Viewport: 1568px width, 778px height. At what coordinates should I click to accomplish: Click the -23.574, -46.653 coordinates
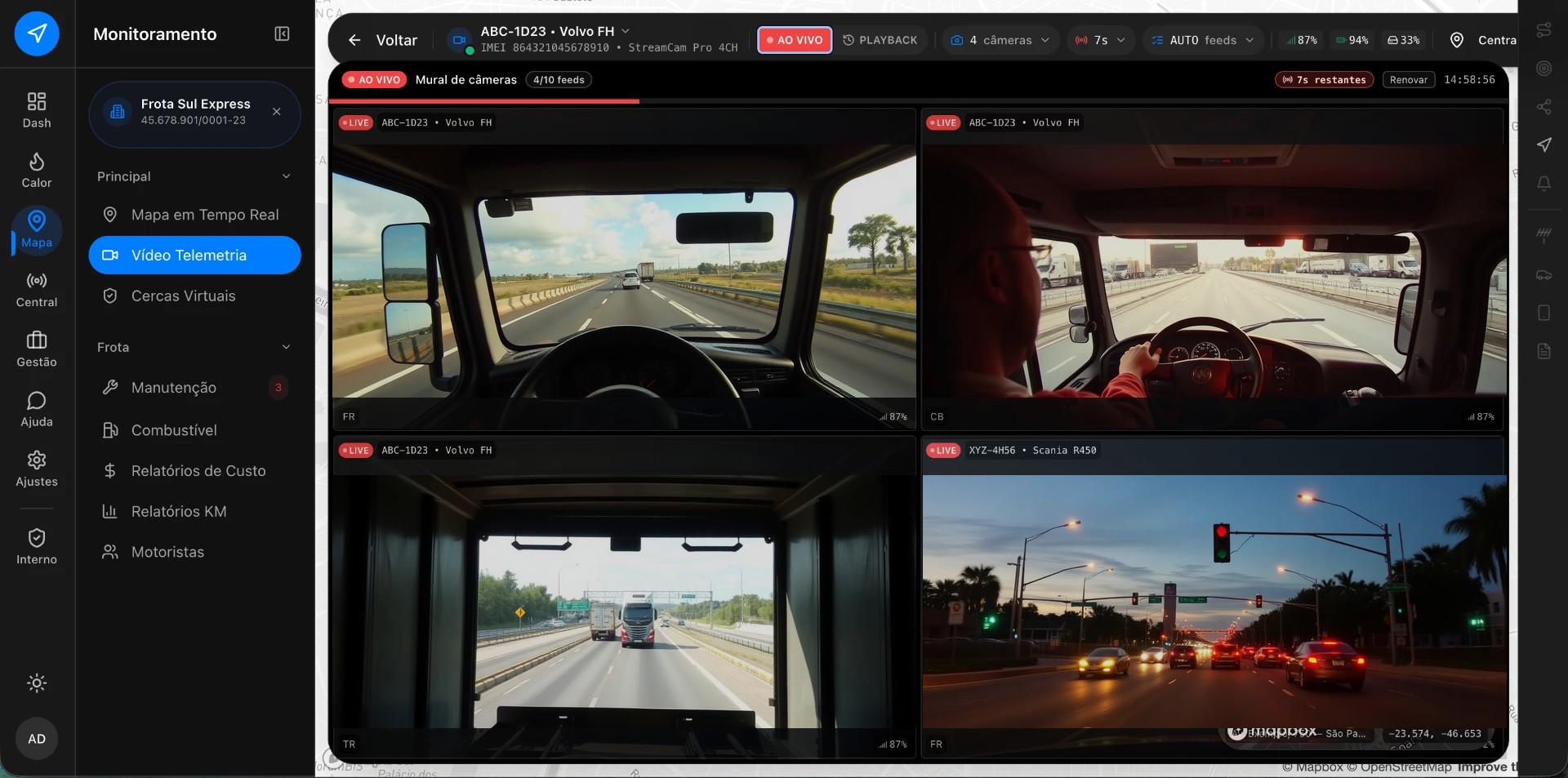click(1435, 734)
